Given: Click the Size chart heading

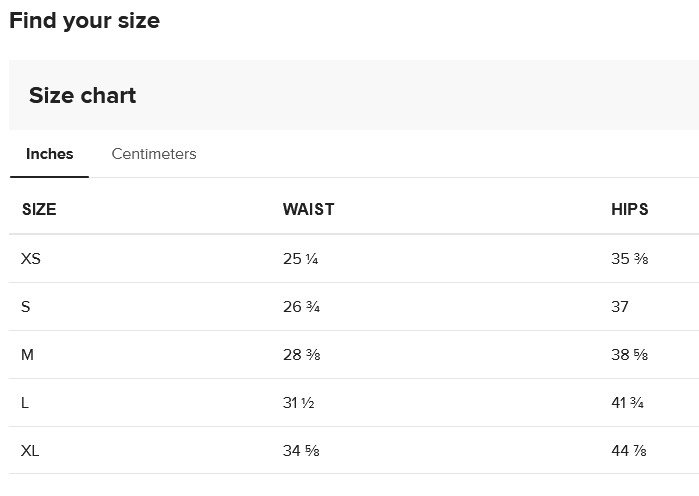Looking at the screenshot, I should tap(82, 95).
